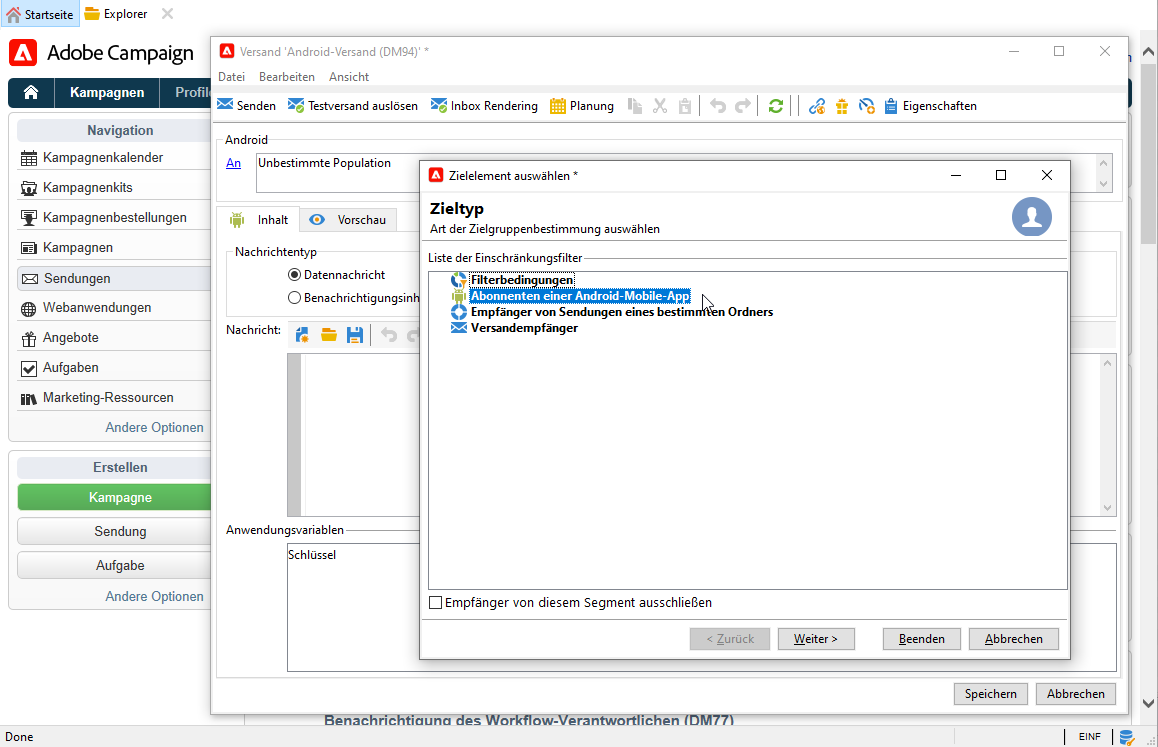The height and width of the screenshot is (747, 1158).
Task: Open the Datei menu
Action: pos(231,77)
